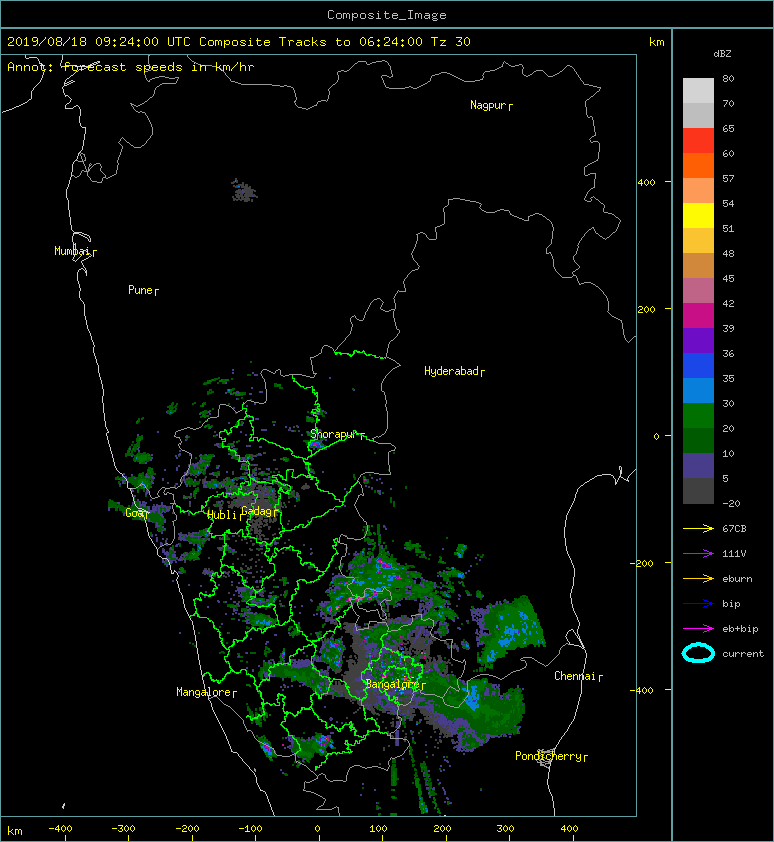Click the 0 km horizontal axis tick label
This screenshot has width=774, height=842.
point(317,829)
